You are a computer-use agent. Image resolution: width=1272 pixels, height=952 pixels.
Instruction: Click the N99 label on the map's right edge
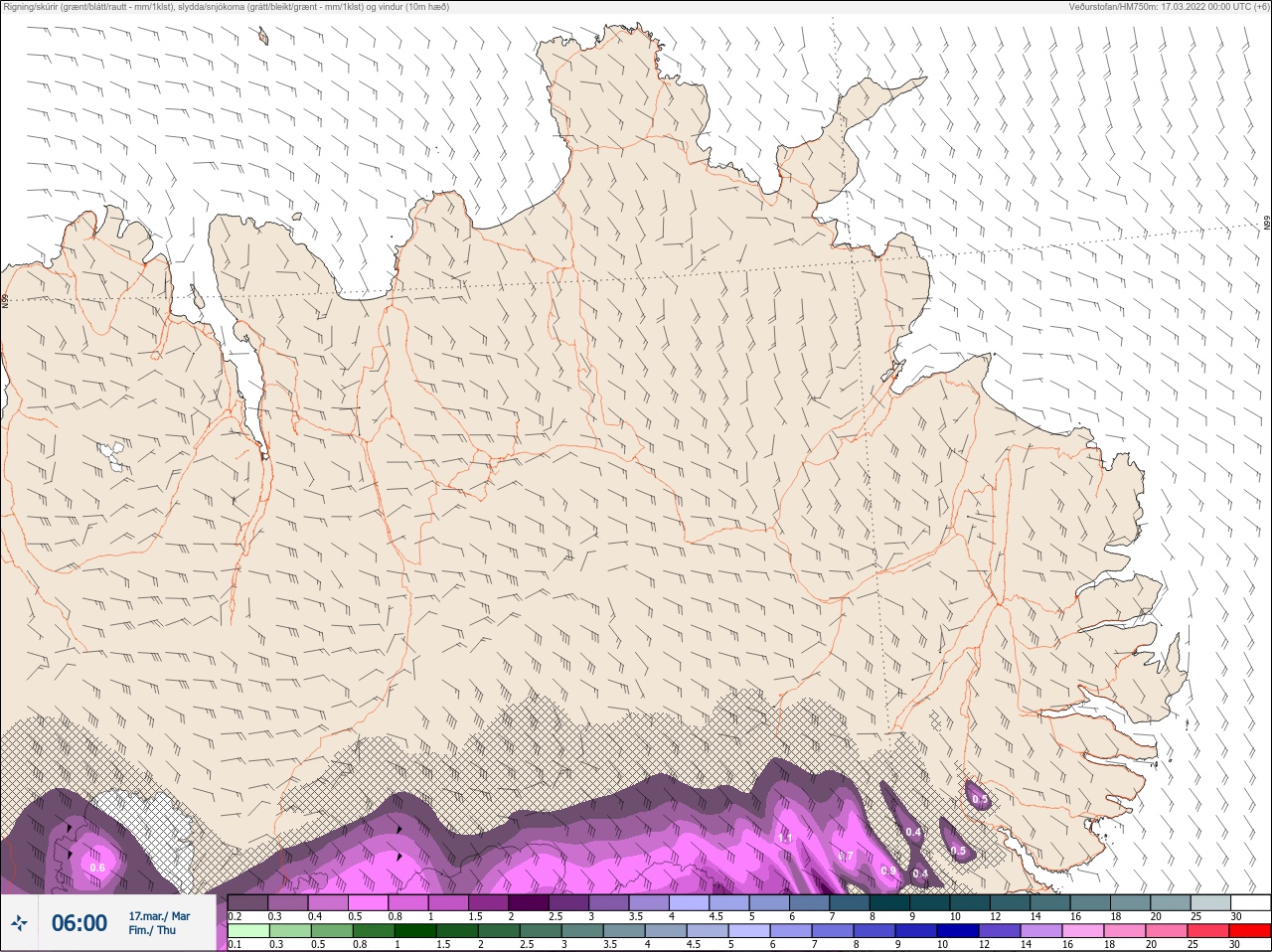pos(1267,224)
